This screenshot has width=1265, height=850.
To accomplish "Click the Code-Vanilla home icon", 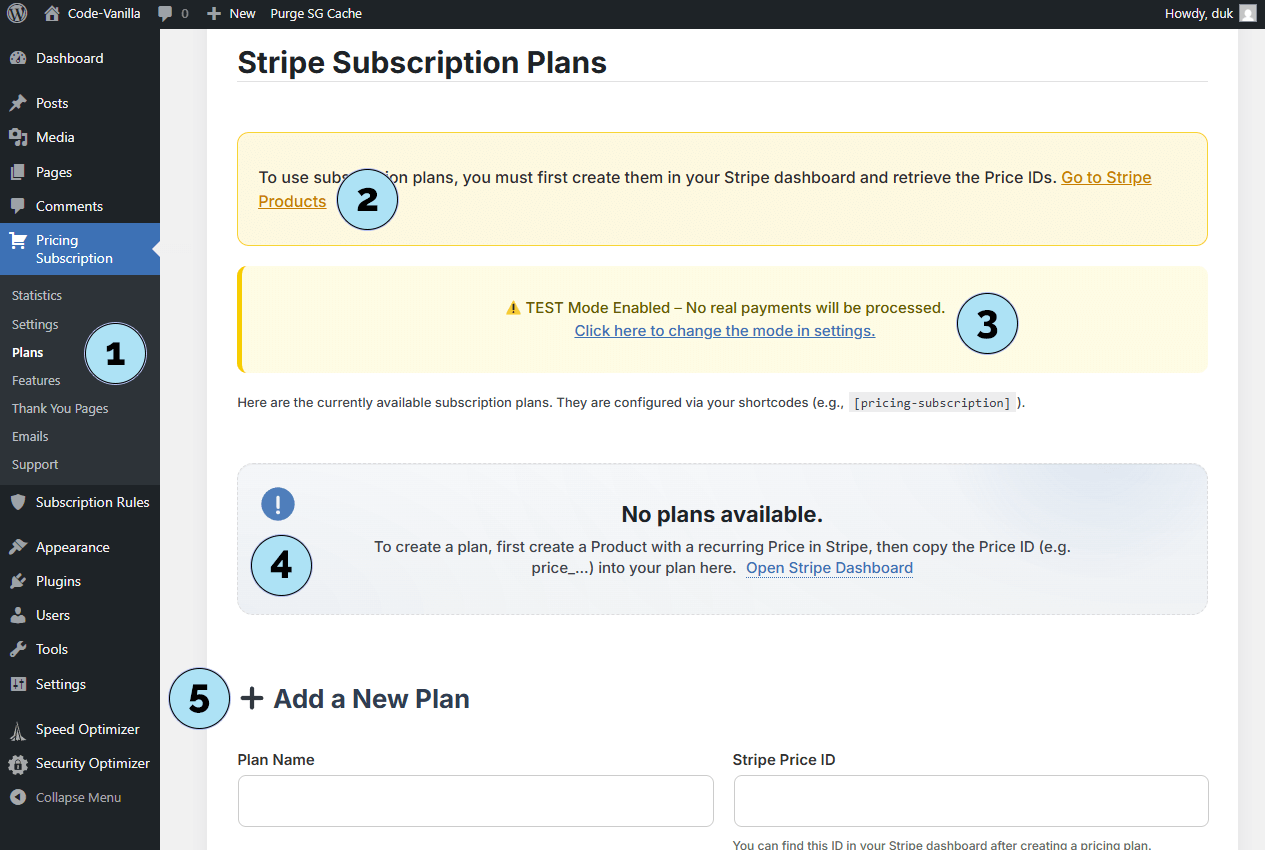I will pyautogui.click(x=52, y=14).
